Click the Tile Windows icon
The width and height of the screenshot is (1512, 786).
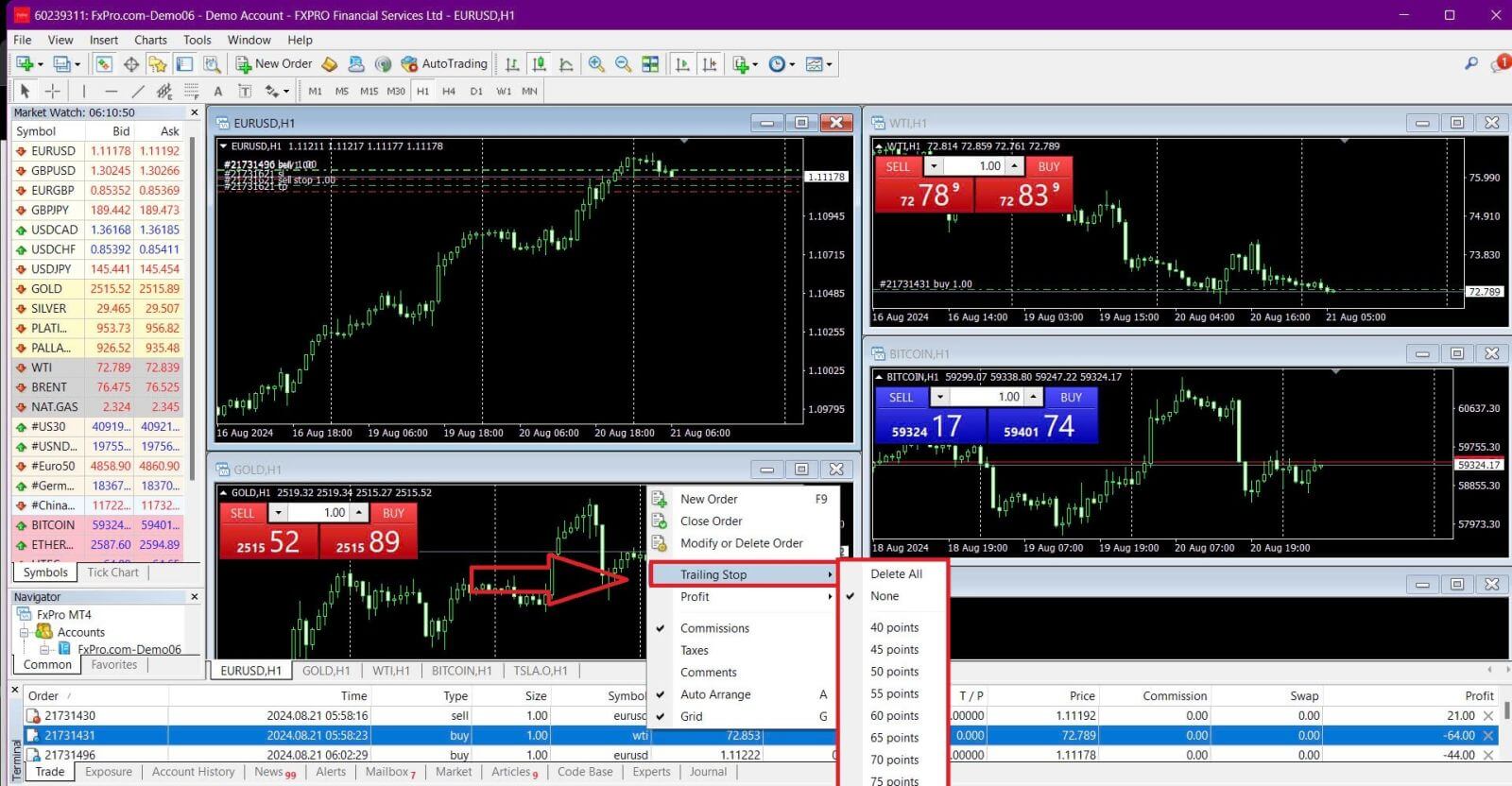click(x=650, y=64)
